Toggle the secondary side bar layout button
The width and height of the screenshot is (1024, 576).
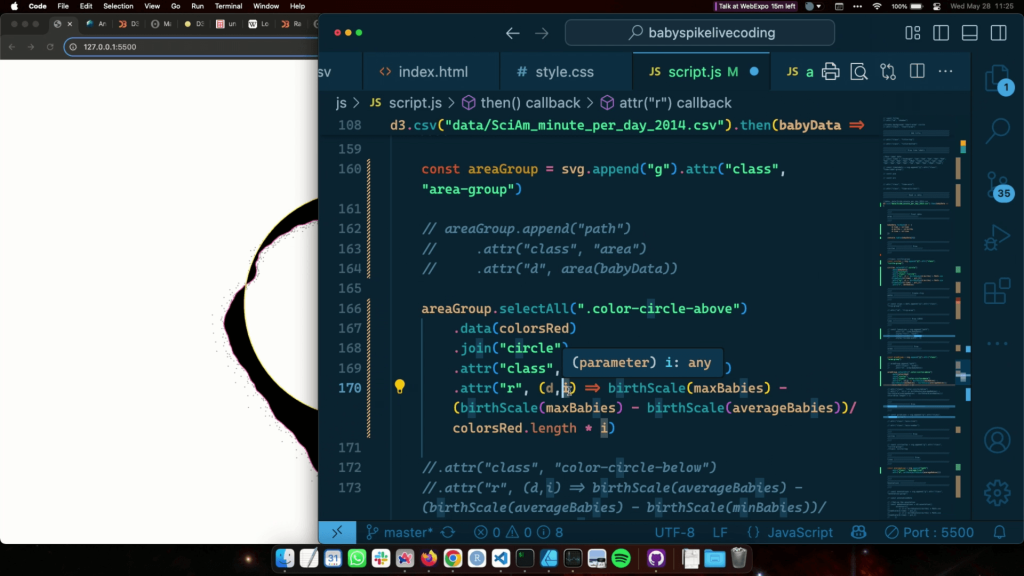click(x=997, y=33)
